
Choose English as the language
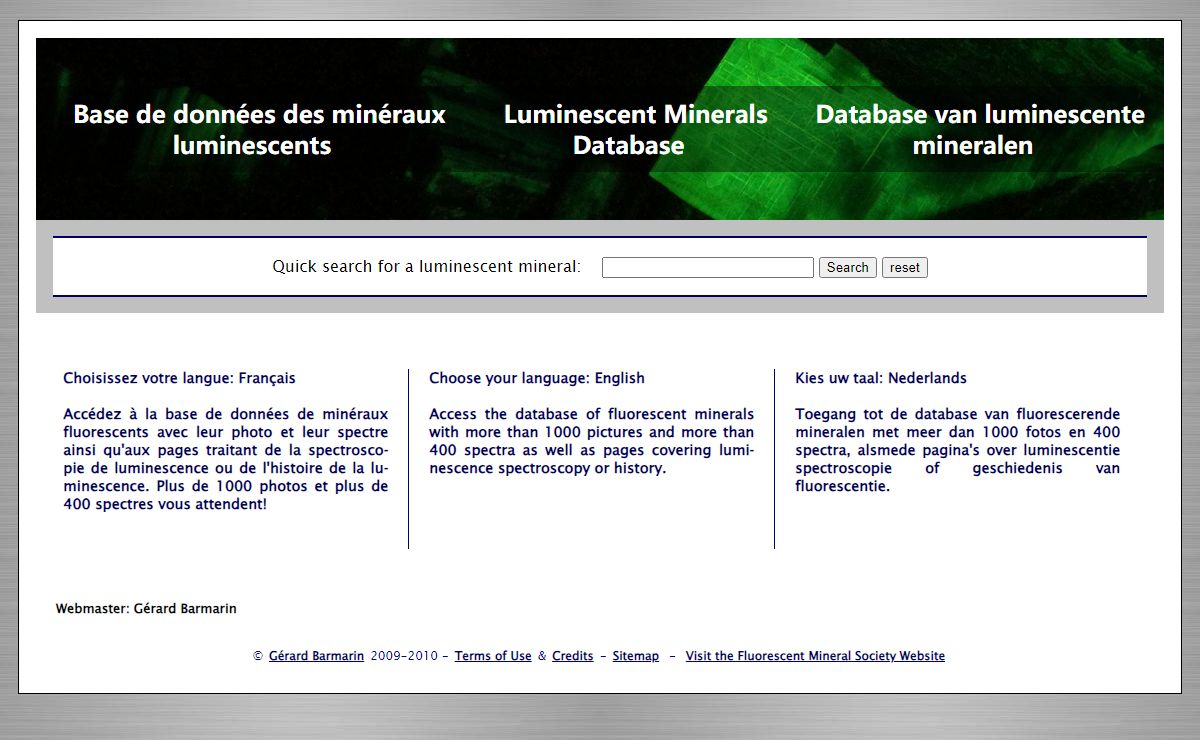point(537,378)
